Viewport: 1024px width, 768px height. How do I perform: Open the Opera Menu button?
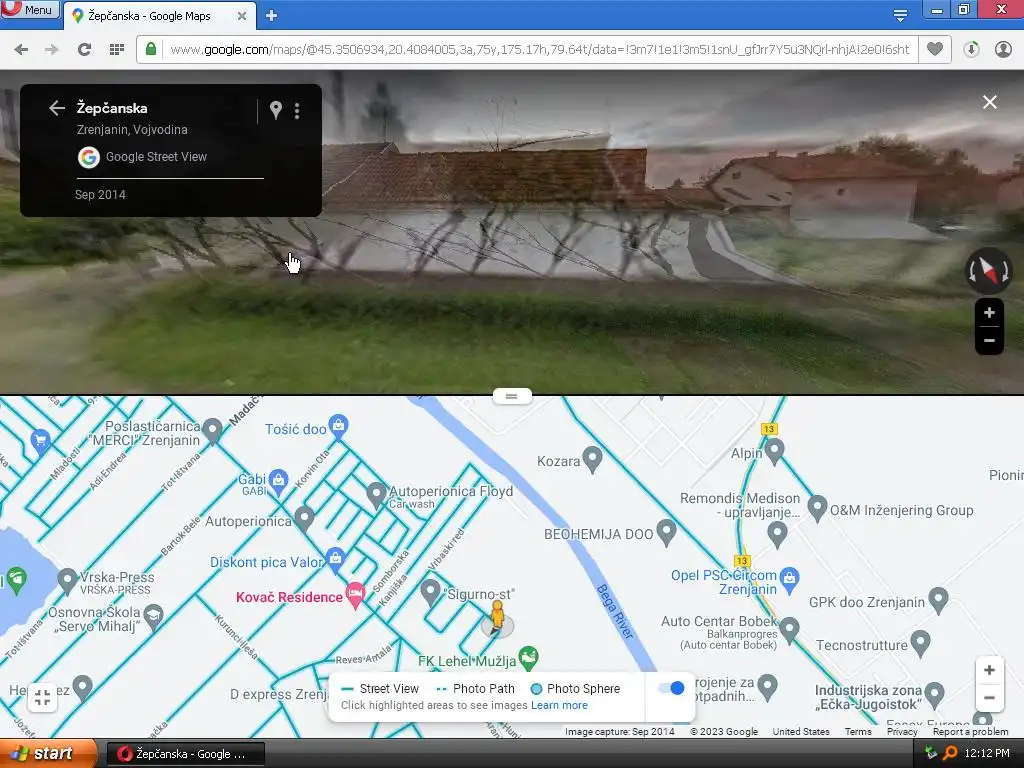[30, 9]
